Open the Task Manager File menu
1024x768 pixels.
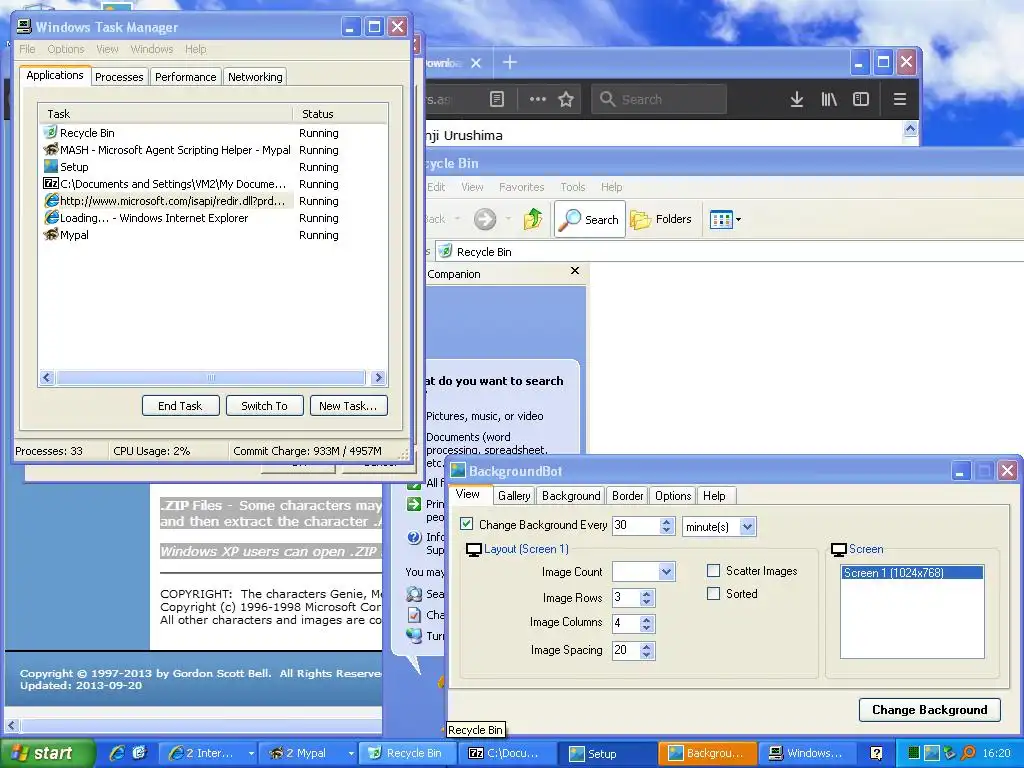[x=27, y=49]
